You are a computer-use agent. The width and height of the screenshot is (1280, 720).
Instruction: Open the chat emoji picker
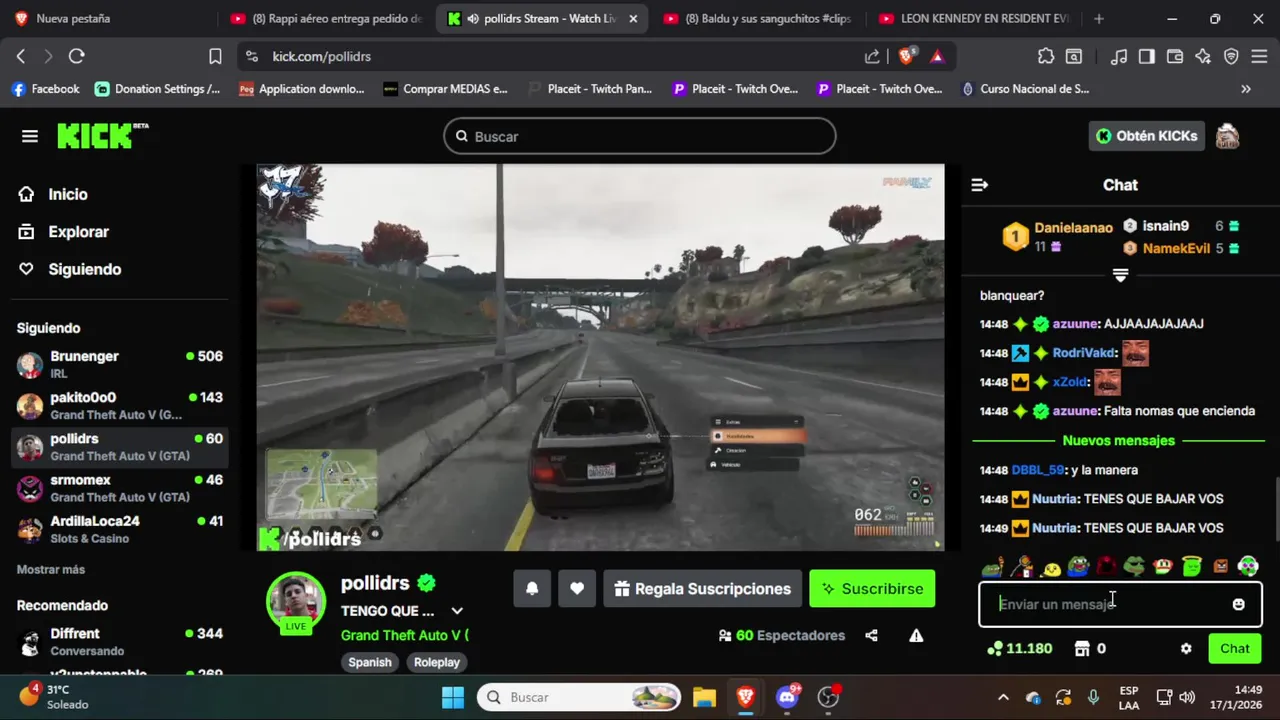pyautogui.click(x=1238, y=604)
